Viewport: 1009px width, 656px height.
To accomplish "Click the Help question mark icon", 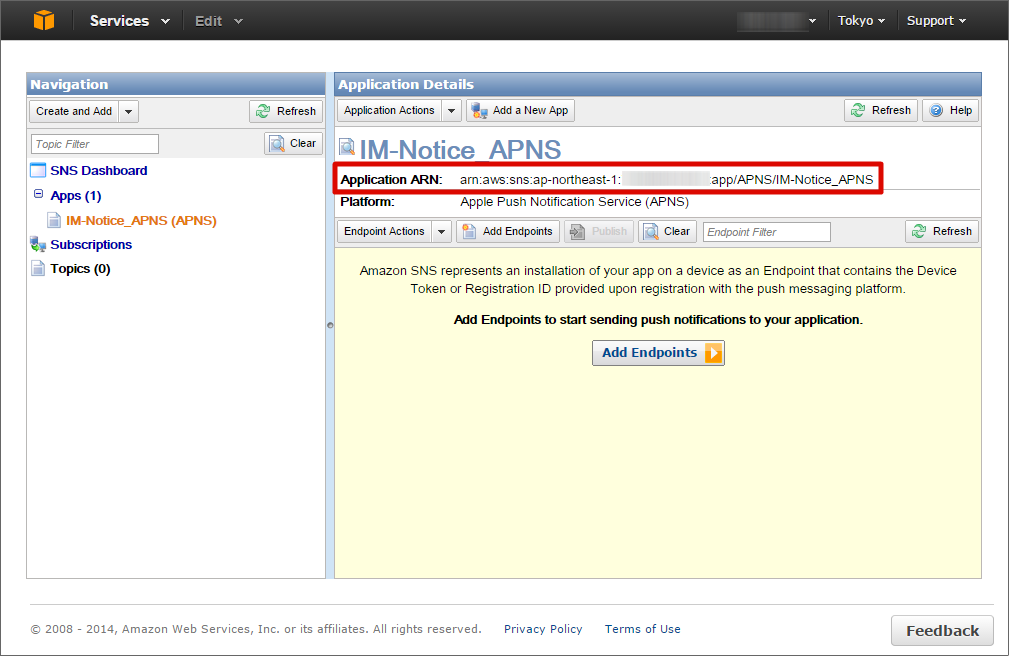I will [x=936, y=111].
